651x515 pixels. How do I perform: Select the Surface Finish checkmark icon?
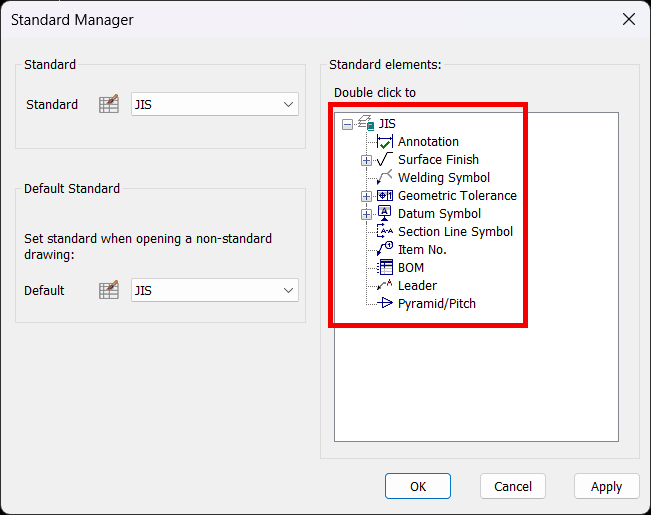pos(384,159)
